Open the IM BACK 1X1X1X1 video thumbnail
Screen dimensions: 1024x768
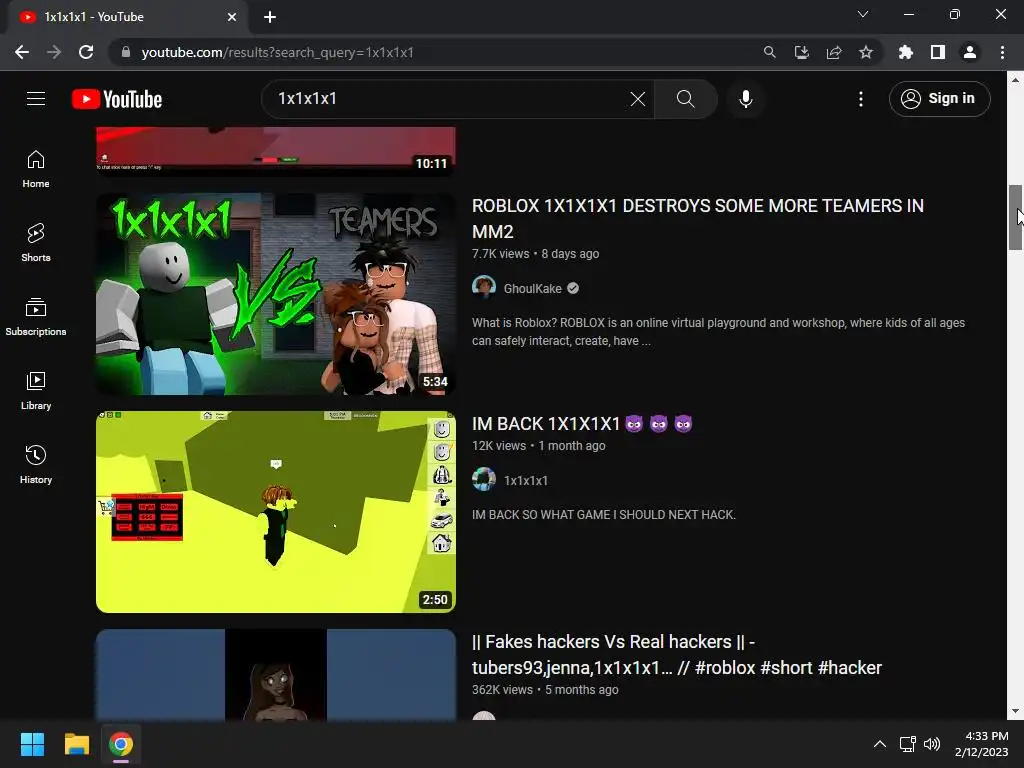[x=276, y=512]
